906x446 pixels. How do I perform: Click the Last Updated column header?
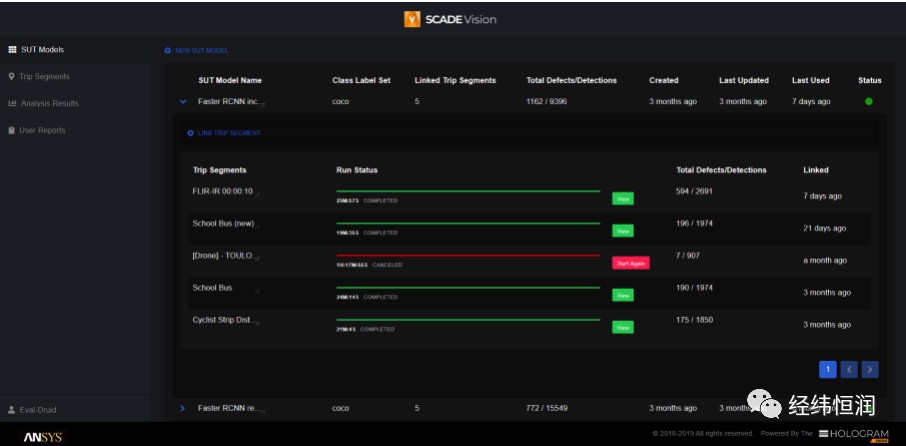click(744, 80)
